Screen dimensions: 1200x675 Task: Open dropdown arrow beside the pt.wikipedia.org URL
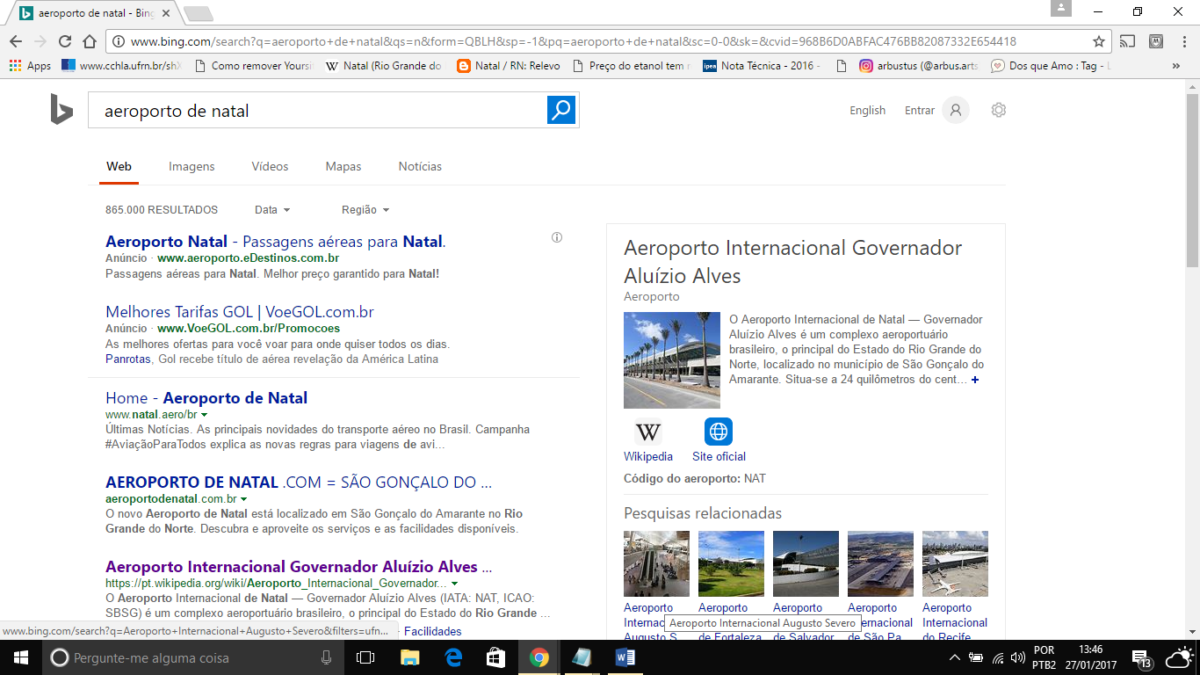(454, 583)
